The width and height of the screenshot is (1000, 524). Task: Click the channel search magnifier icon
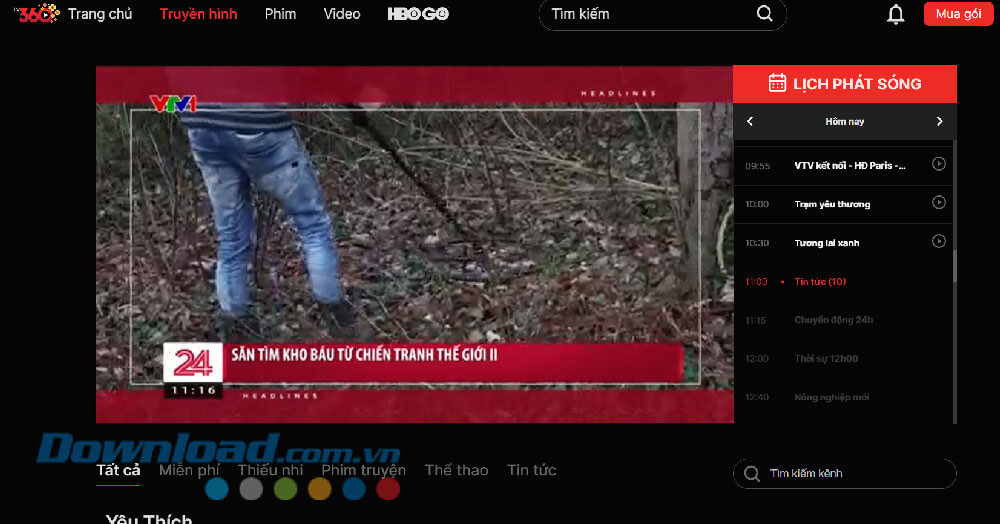tap(752, 474)
